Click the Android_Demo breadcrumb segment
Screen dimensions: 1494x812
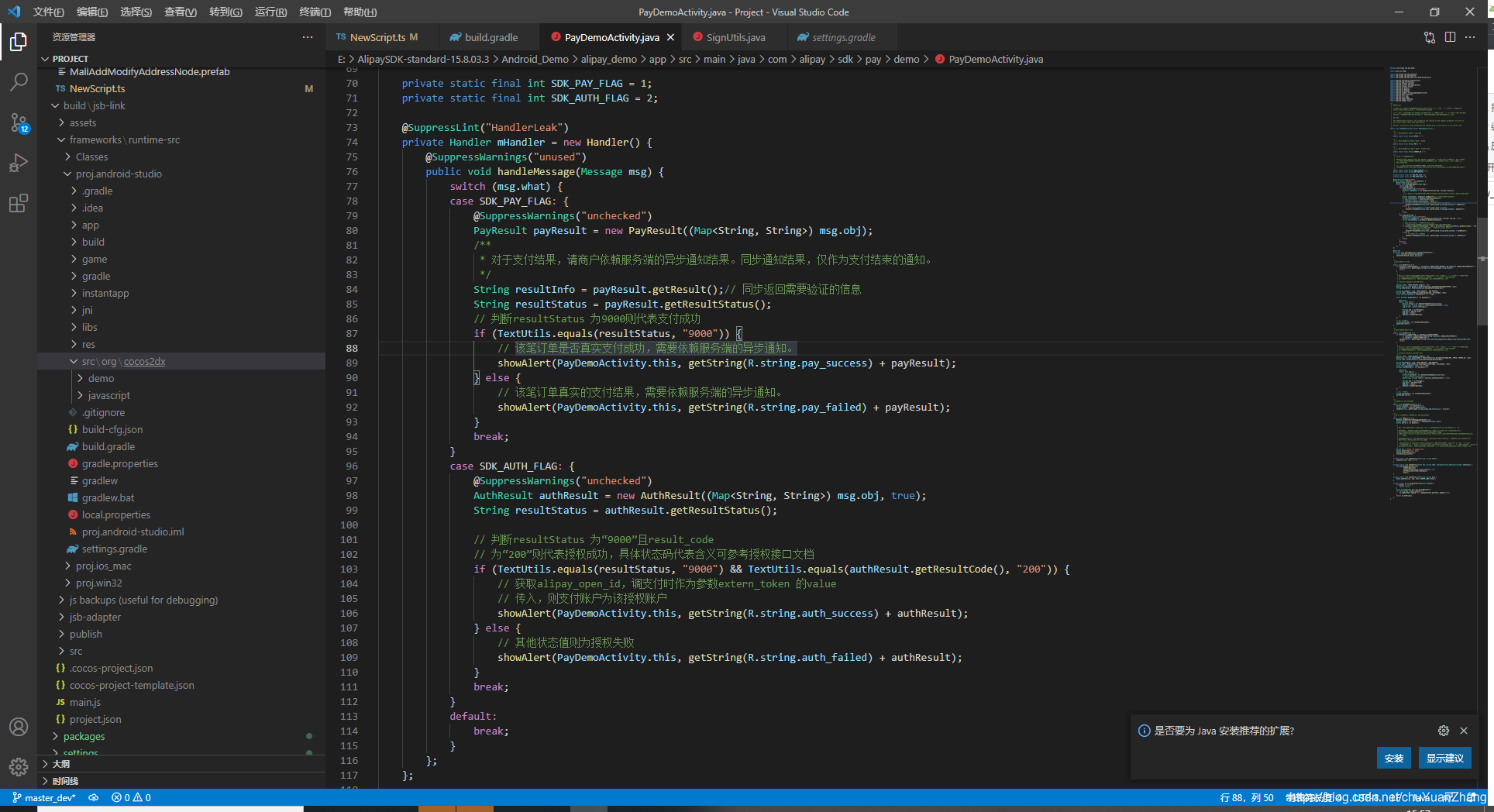[x=535, y=59]
